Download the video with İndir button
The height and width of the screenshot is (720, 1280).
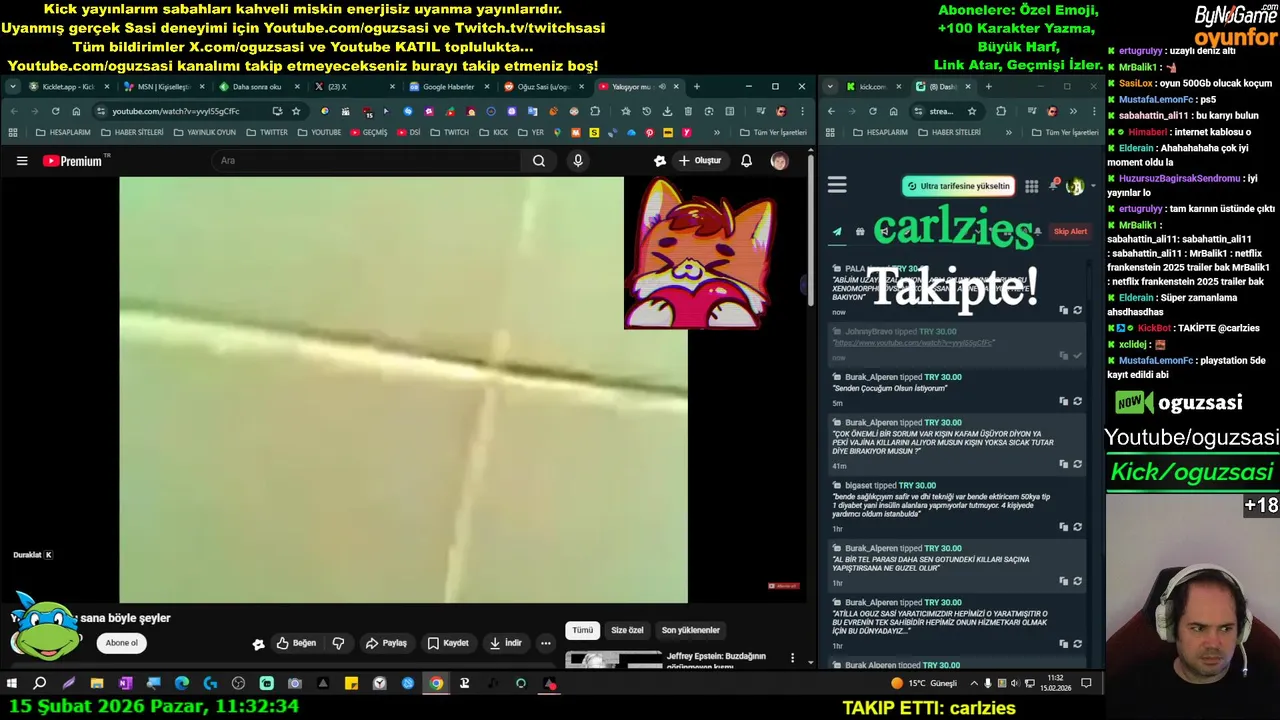click(505, 643)
